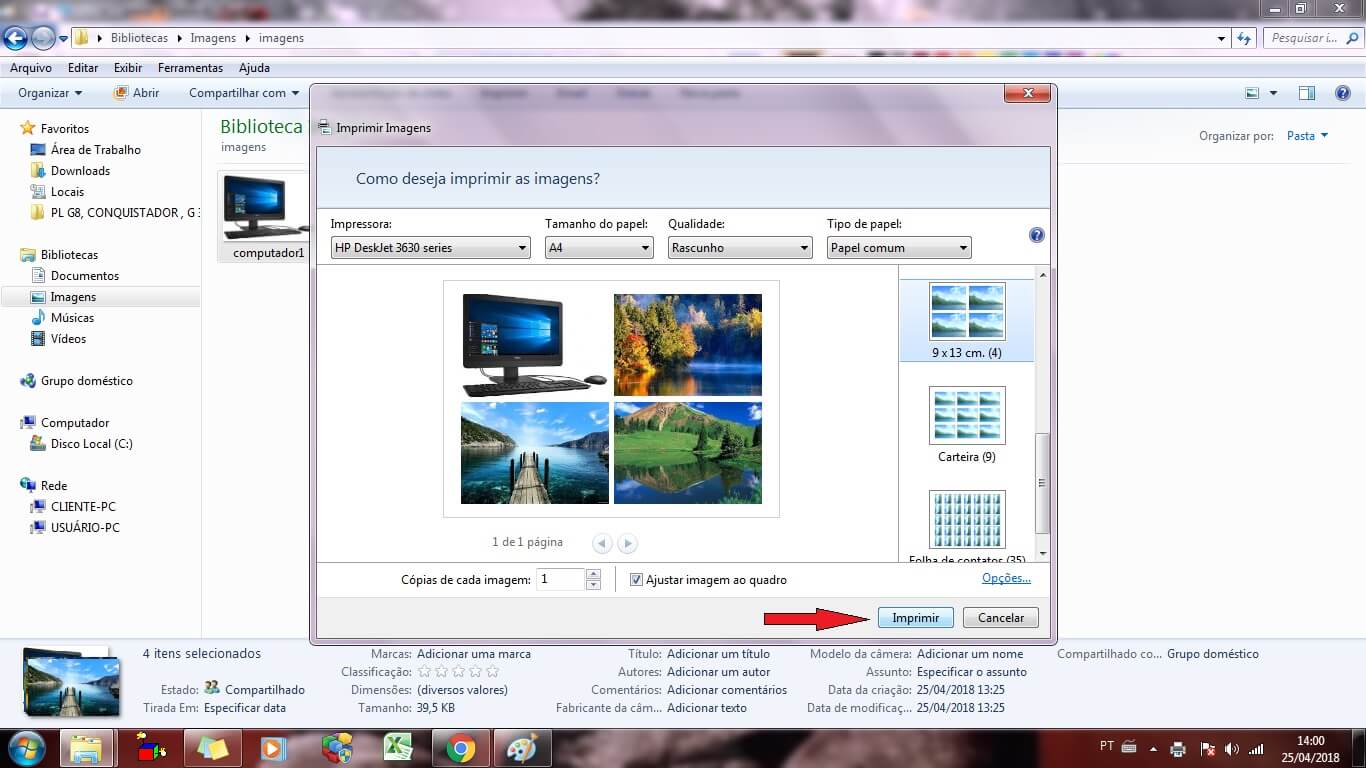Click the Windows Start button
Screen dimensions: 1366x768
click(25, 748)
